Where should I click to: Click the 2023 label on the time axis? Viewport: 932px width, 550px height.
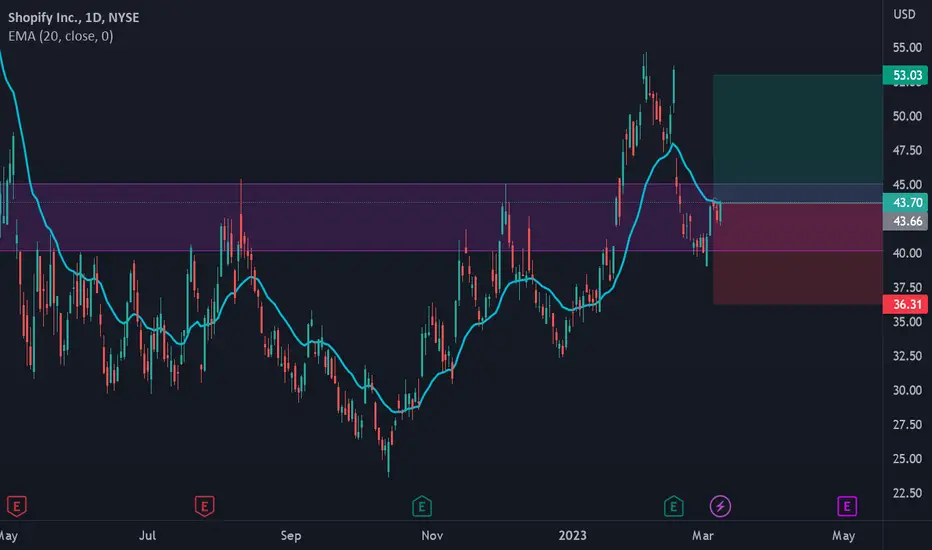pos(572,536)
